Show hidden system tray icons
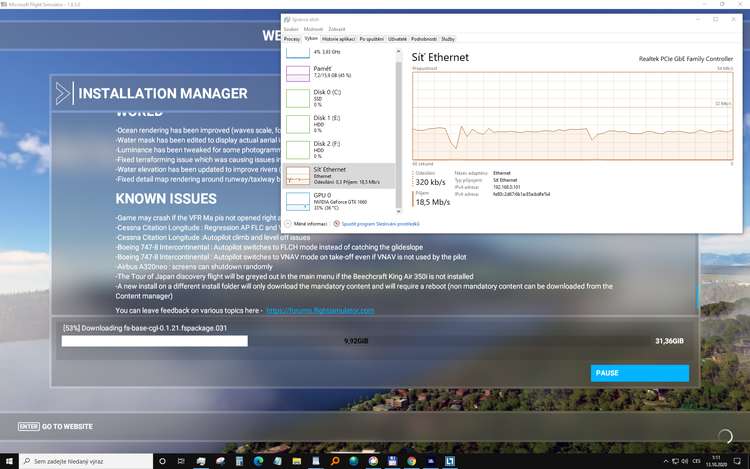The width and height of the screenshot is (750, 469). click(665, 461)
